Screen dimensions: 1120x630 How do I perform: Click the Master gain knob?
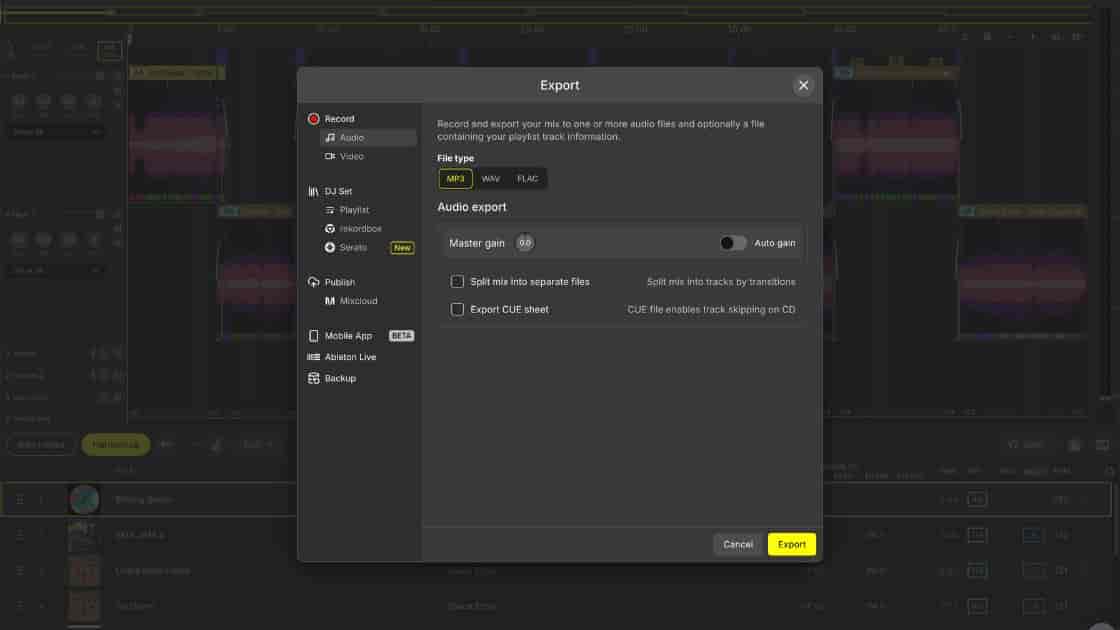[x=525, y=243]
